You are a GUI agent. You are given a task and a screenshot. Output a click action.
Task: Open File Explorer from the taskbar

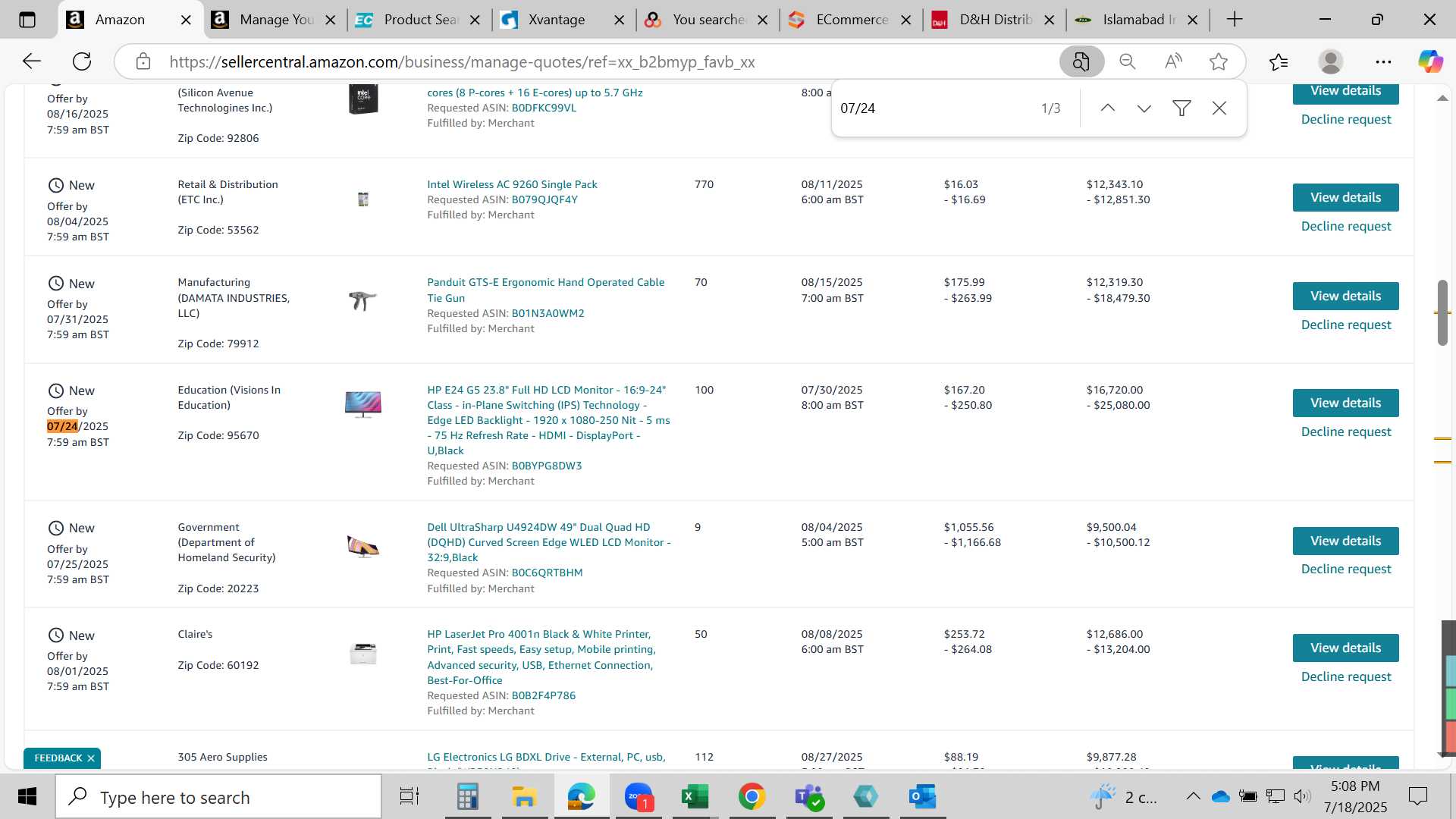[524, 797]
